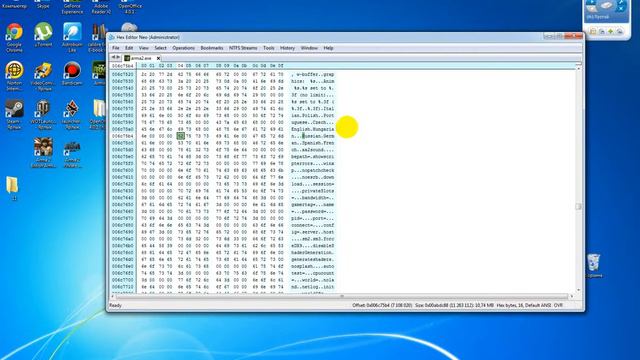Click the Size value in status bar
This screenshot has height=360, width=640.
point(454,305)
